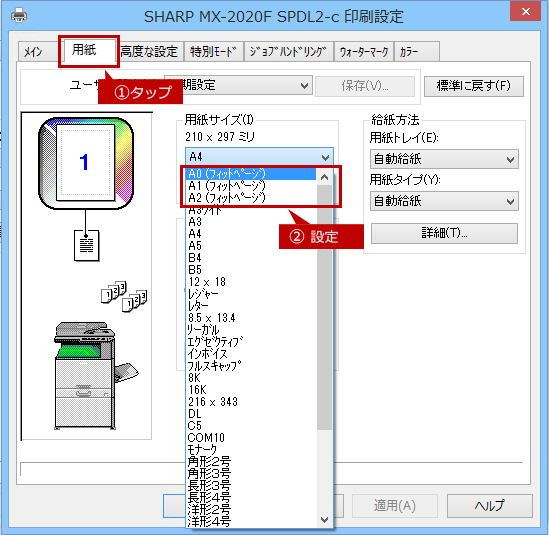Screen dimensions: 549x535
Task: Click the document page icon below preview
Action: coord(86,245)
